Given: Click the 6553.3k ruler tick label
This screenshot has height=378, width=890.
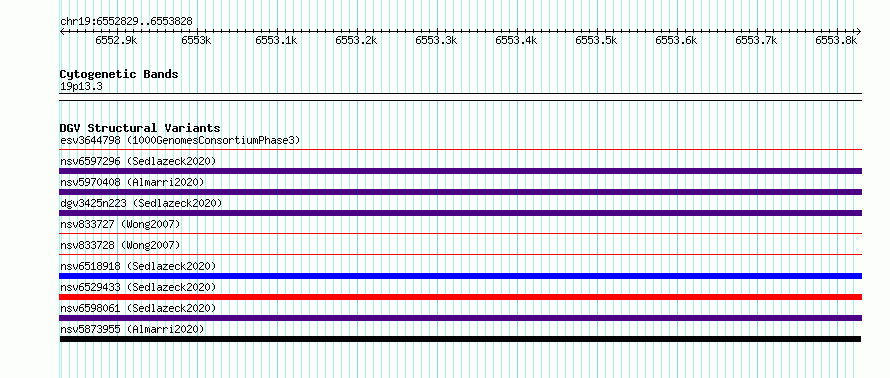Looking at the screenshot, I should click(436, 40).
